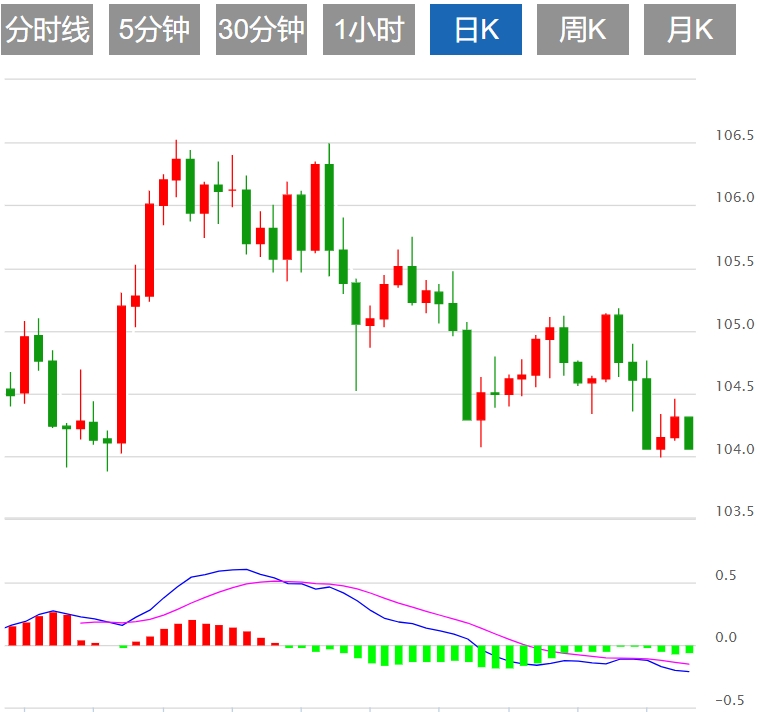Select the 30分钟 interval tab

[x=261, y=30]
